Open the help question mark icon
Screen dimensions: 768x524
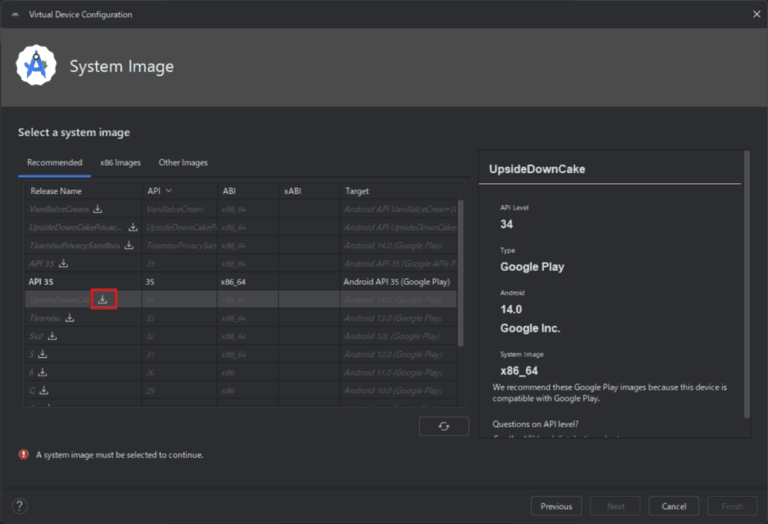20,506
